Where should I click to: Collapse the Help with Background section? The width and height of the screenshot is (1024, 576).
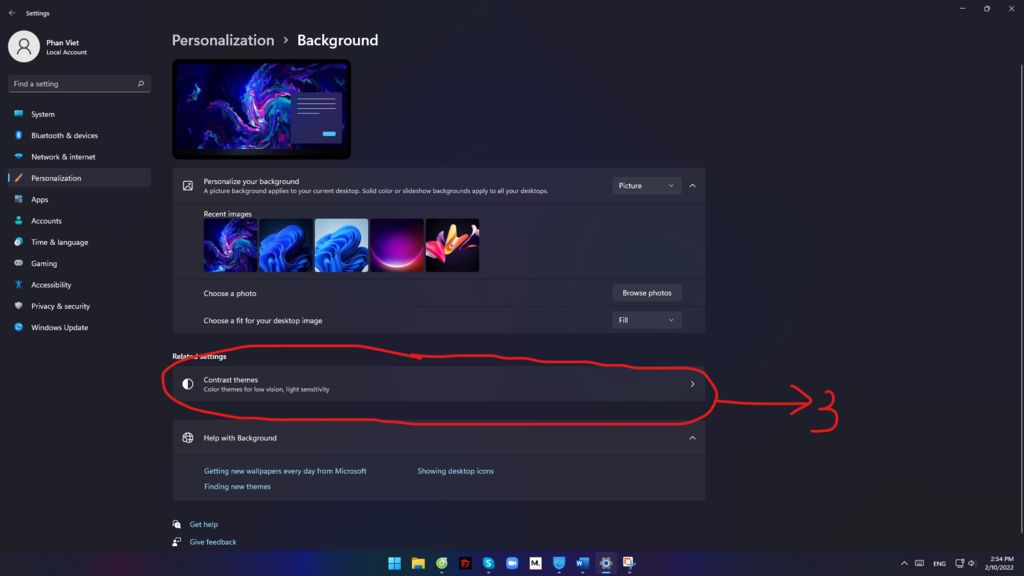692,438
